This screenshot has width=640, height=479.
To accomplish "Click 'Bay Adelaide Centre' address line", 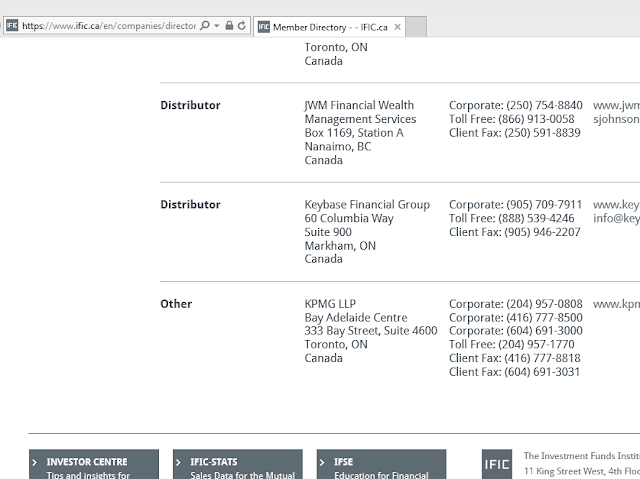I will click(356, 317).
